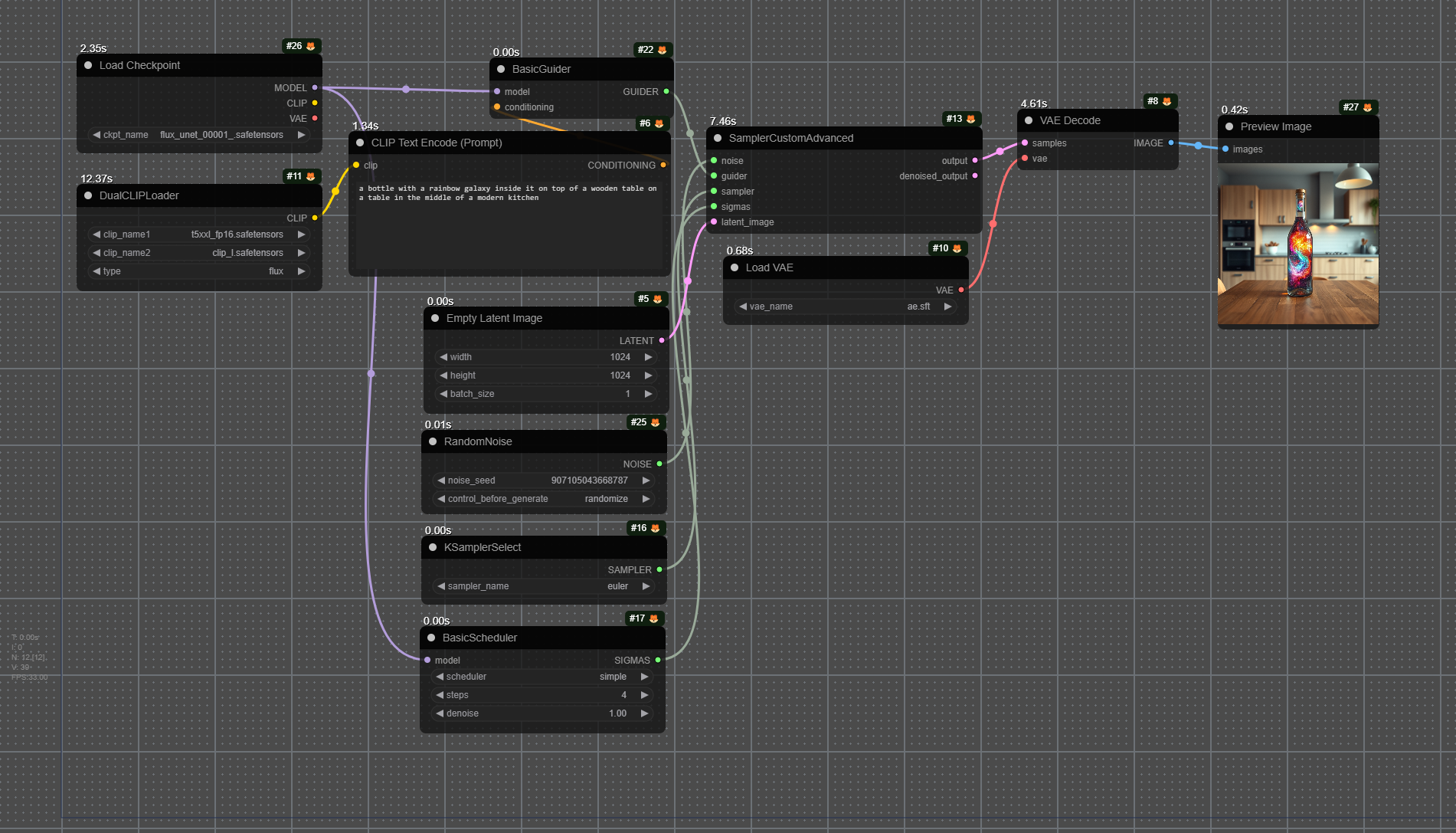Open the clip_name2 model selector

point(199,253)
